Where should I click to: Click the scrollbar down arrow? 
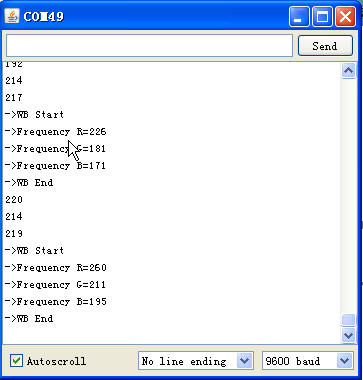[348, 335]
